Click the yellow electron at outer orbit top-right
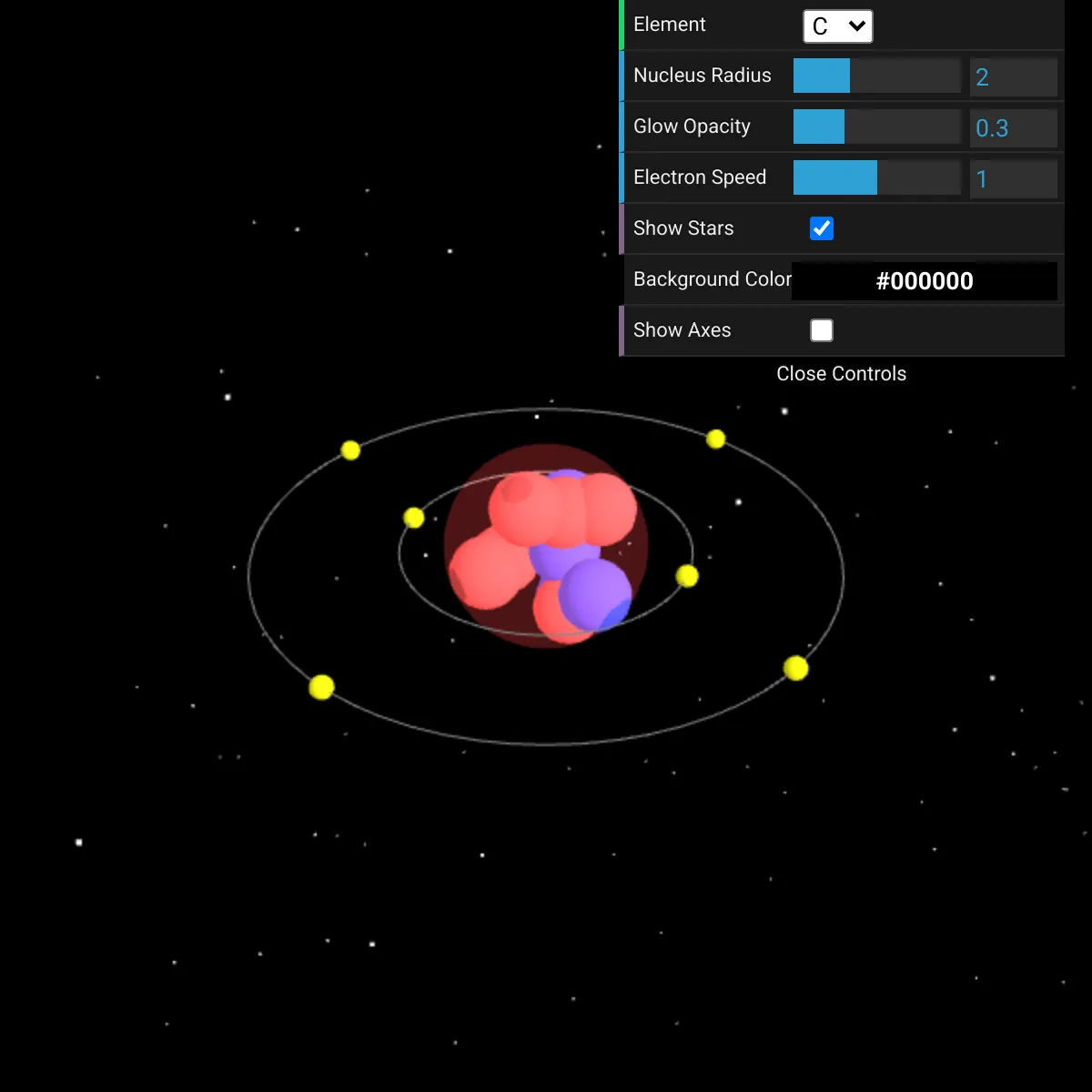Viewport: 1092px width, 1092px height. point(716,440)
